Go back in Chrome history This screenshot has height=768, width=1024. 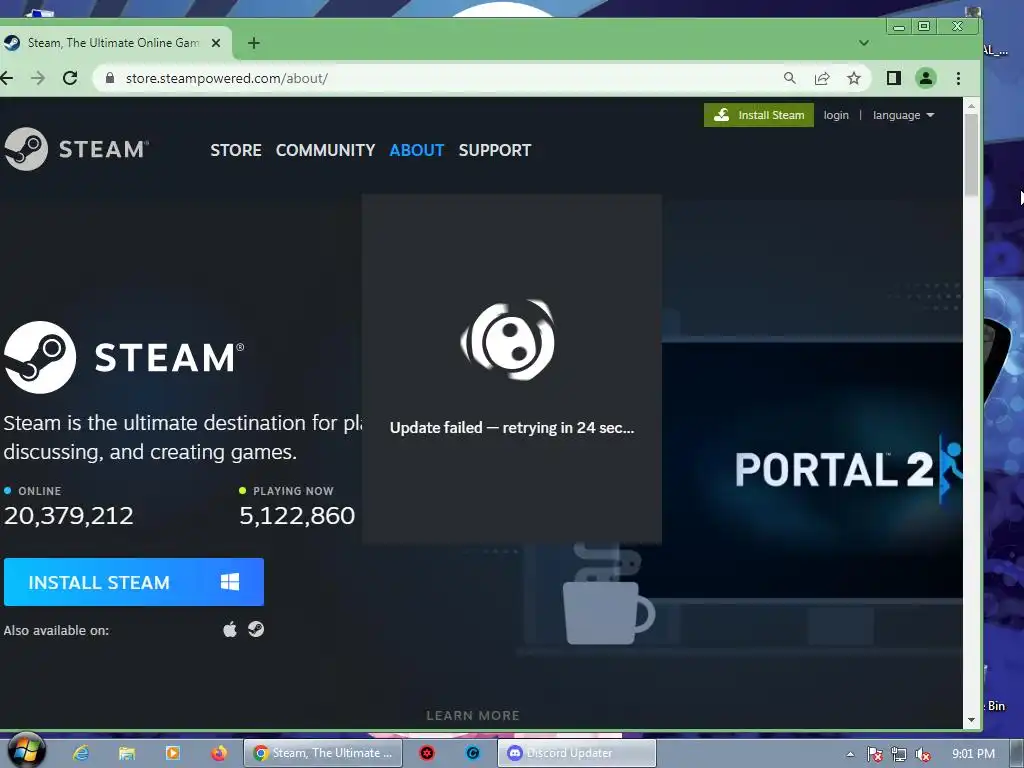7,78
